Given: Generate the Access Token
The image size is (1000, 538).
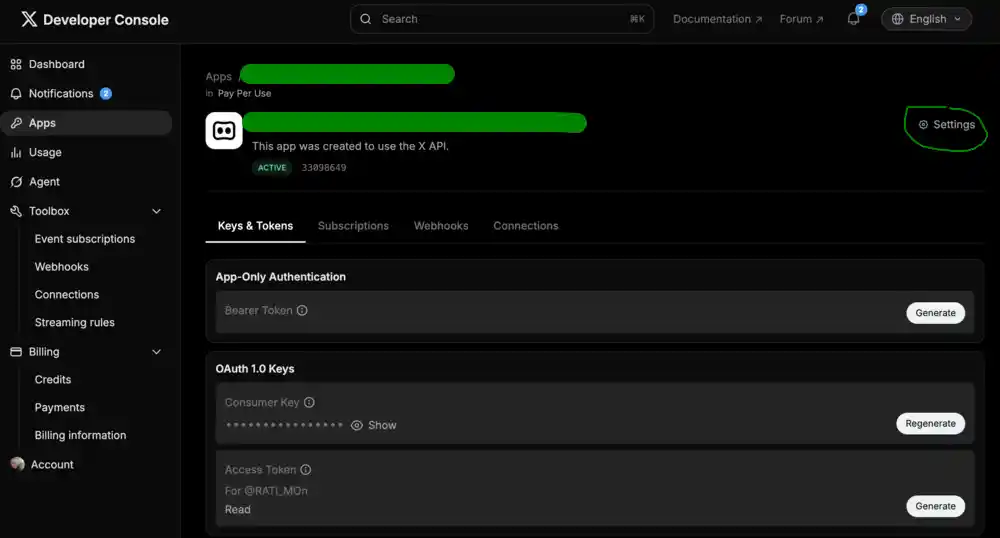Looking at the screenshot, I should [x=936, y=506].
